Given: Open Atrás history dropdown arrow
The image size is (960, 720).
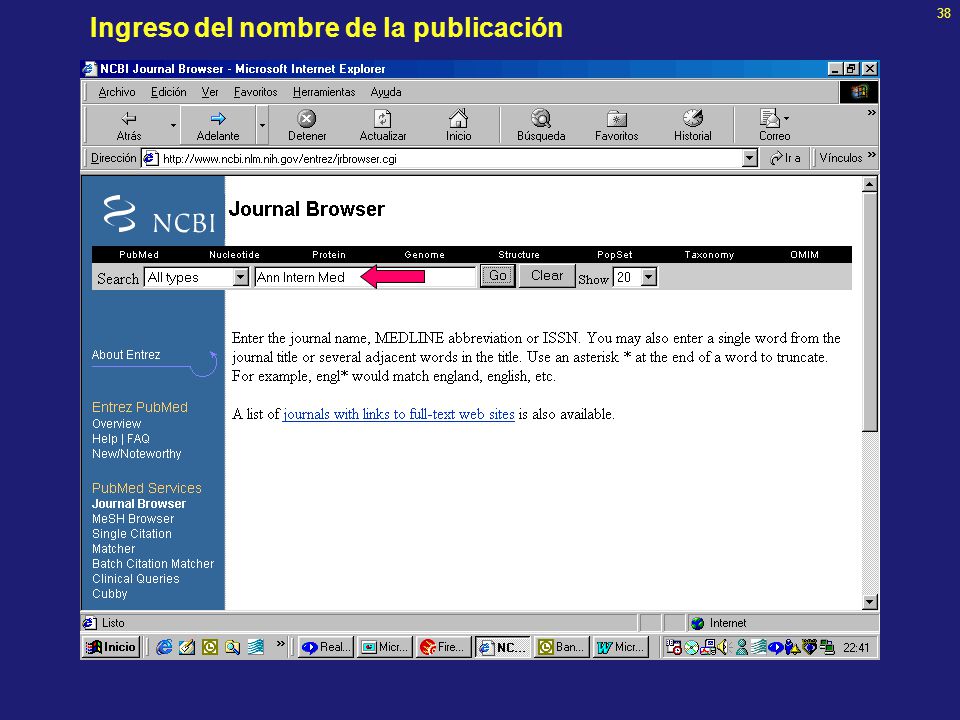Looking at the screenshot, I should click(x=173, y=126).
